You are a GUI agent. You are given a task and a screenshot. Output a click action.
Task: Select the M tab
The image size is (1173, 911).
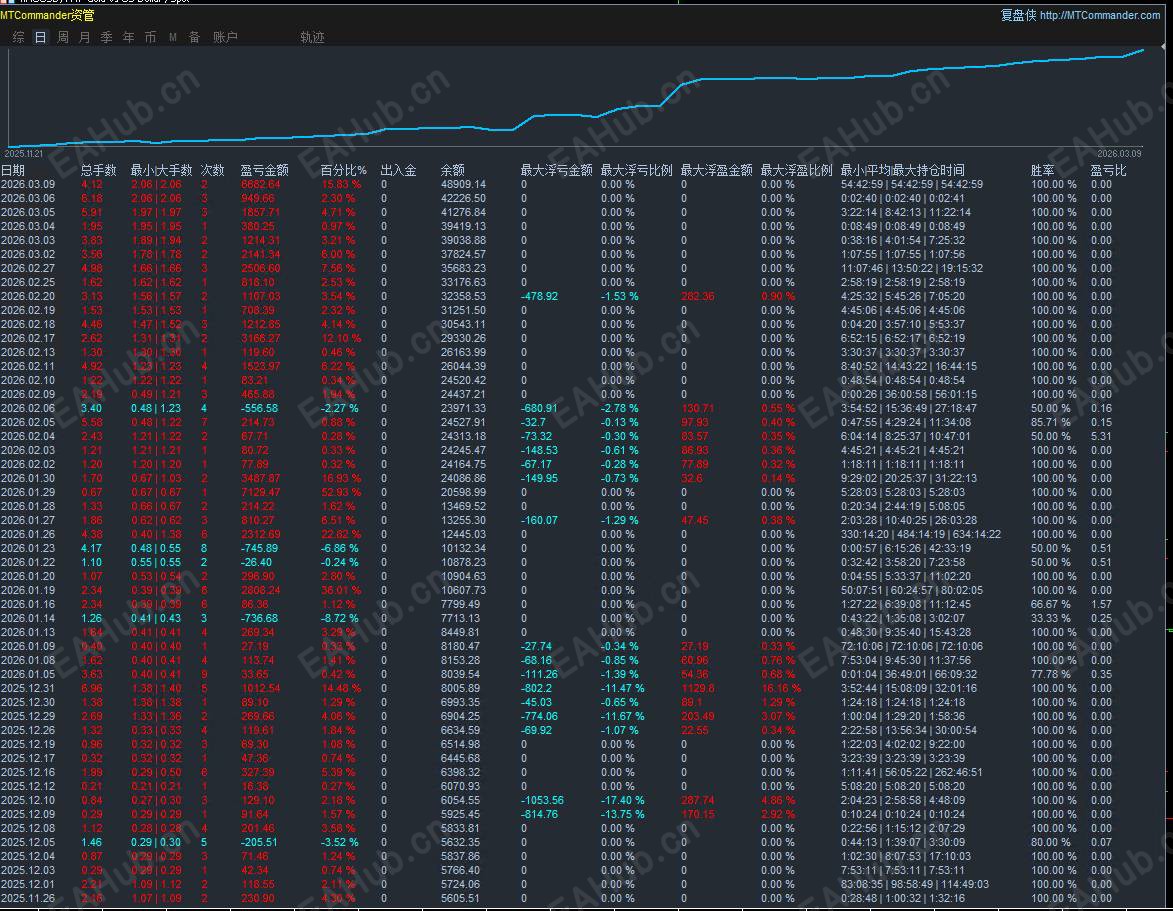point(173,37)
